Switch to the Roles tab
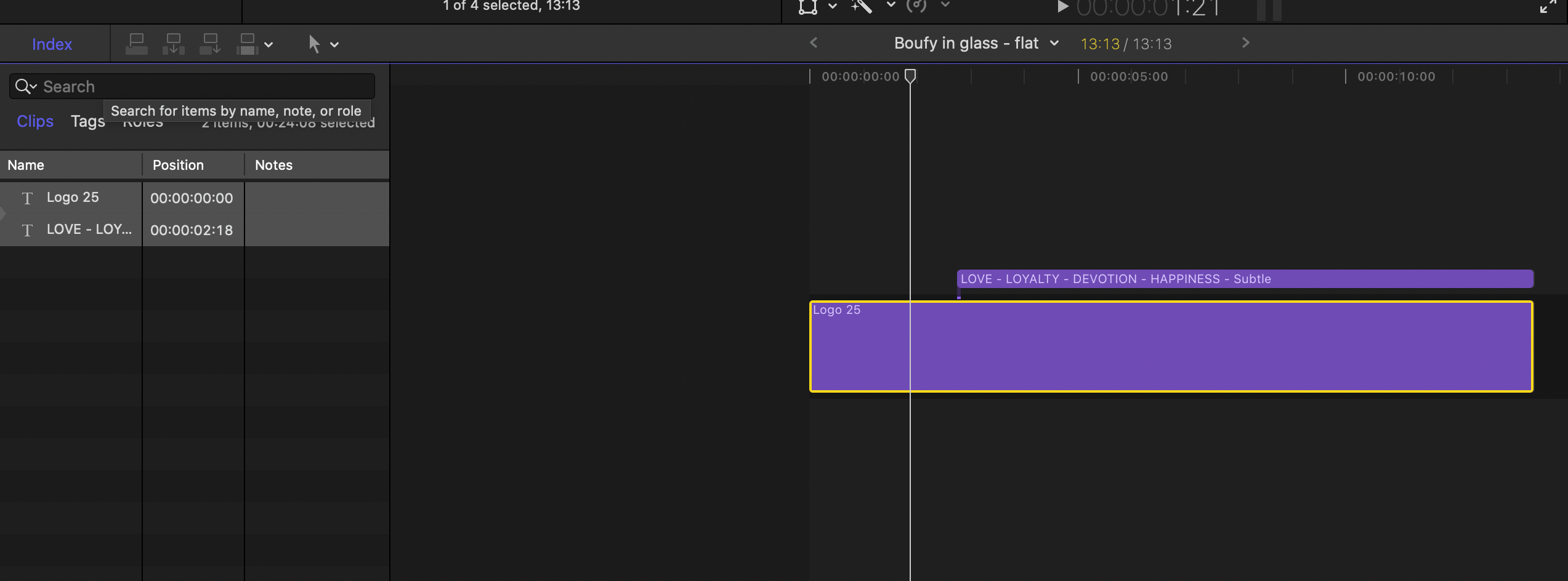1568x581 pixels. click(143, 121)
